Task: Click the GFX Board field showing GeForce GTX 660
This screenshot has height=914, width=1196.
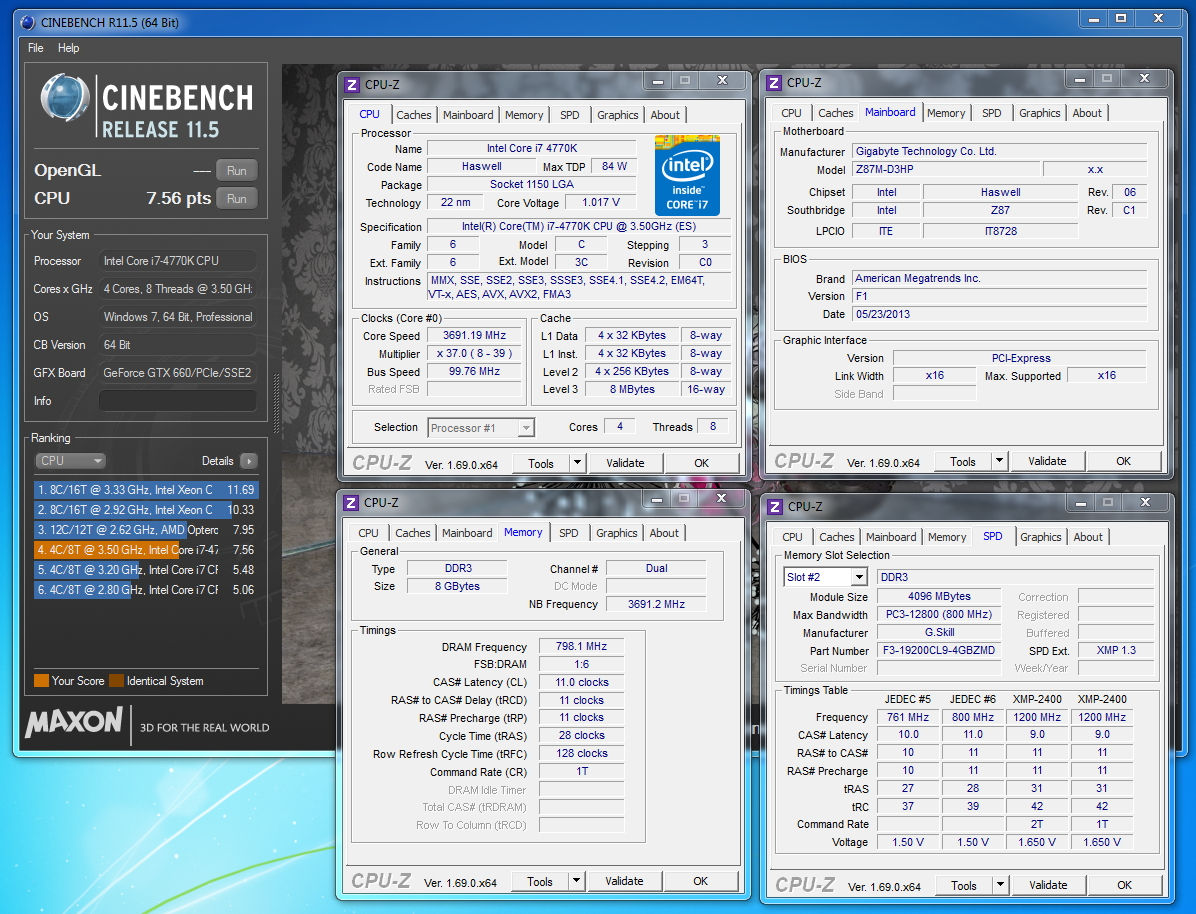Action: (178, 372)
